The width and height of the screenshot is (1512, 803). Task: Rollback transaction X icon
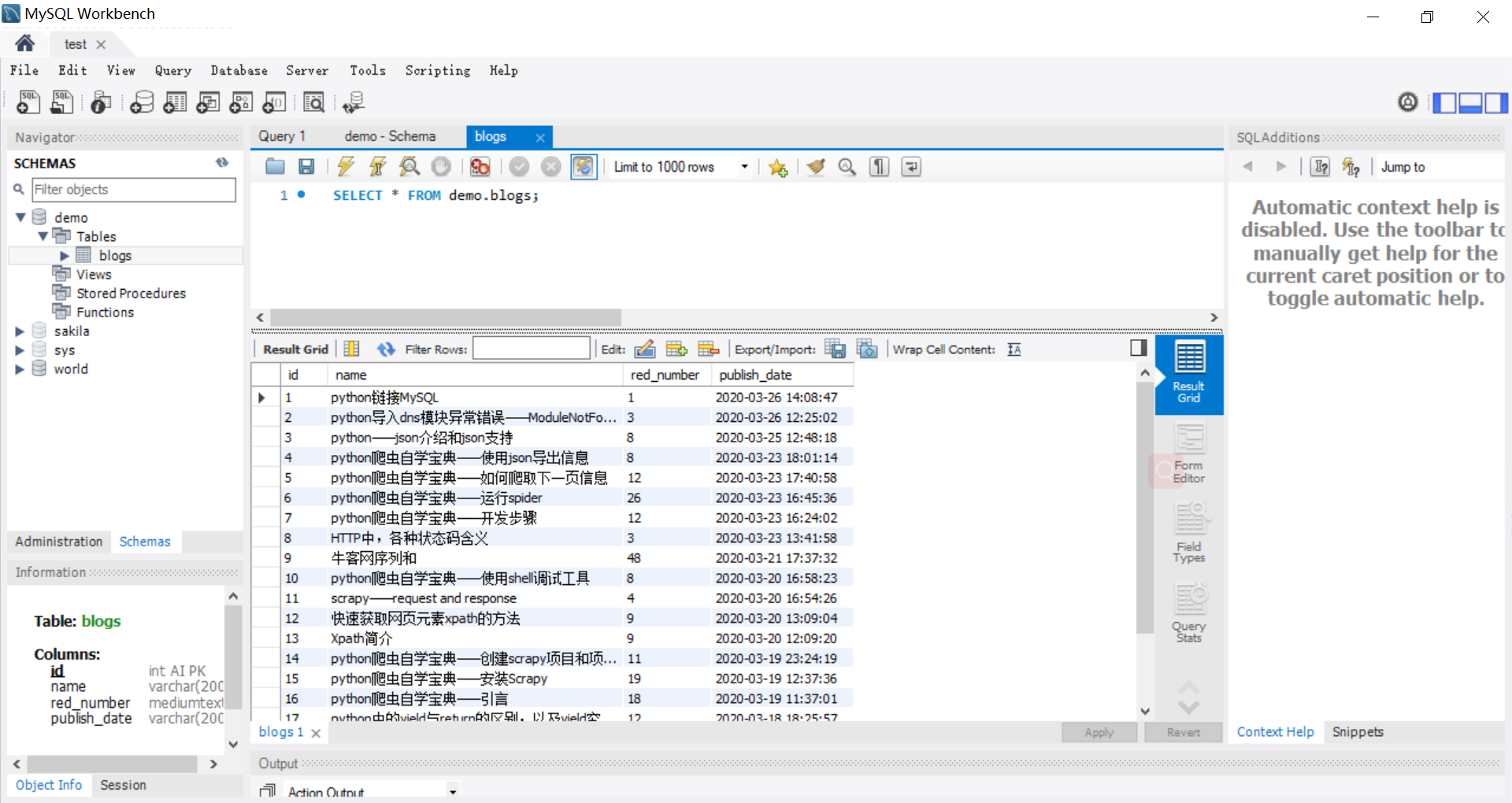(551, 166)
